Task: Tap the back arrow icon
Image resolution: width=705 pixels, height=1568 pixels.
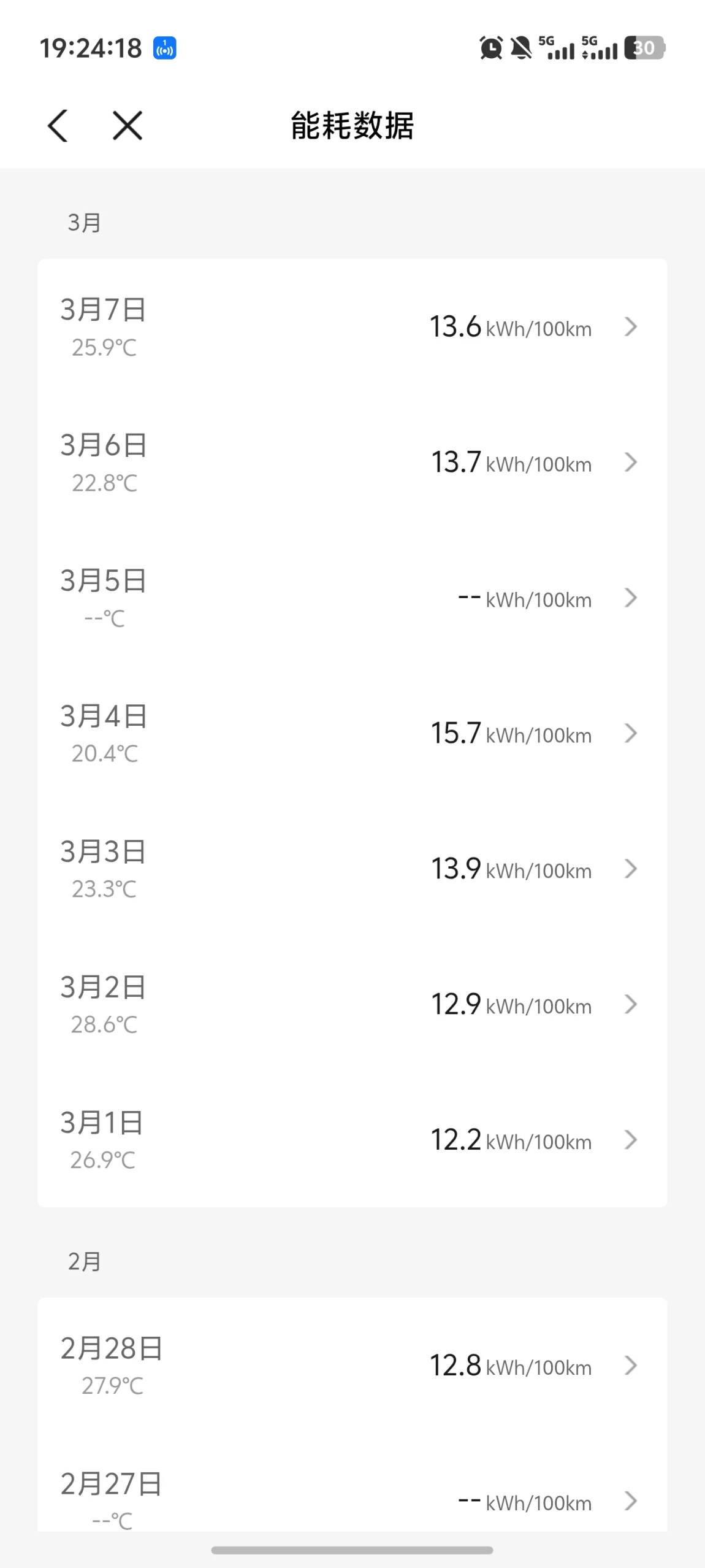Action: tap(58, 126)
